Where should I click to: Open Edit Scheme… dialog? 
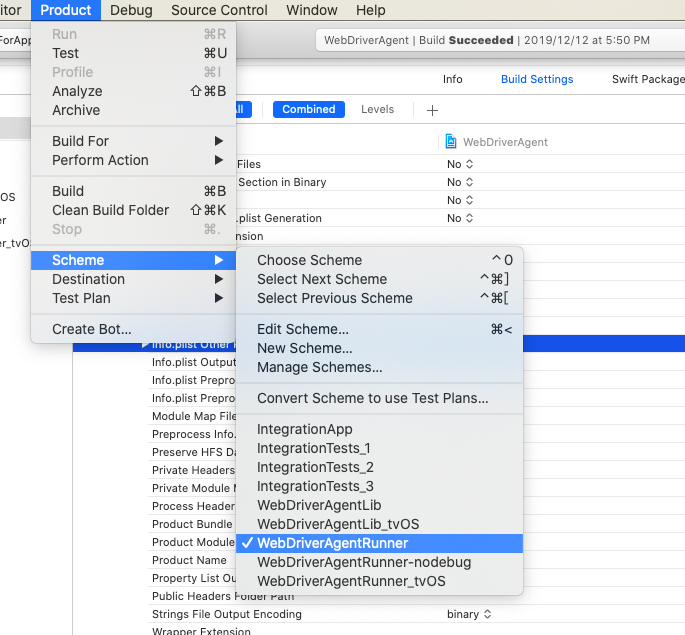379,329
